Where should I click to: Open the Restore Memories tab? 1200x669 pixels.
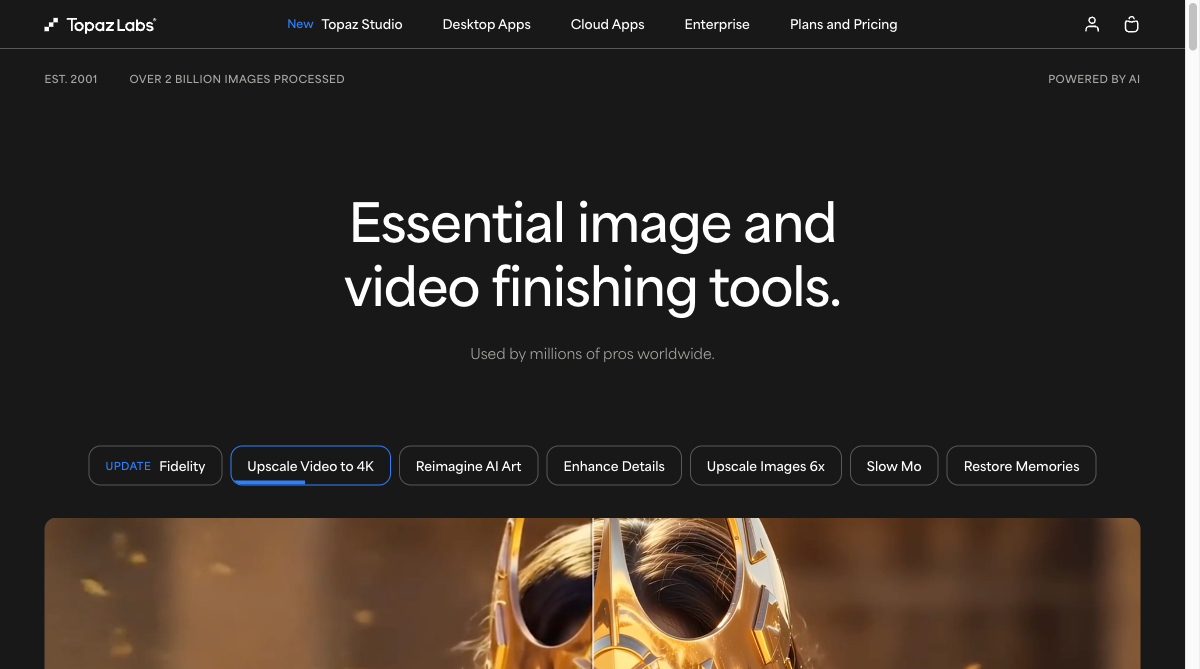pyautogui.click(x=1021, y=466)
